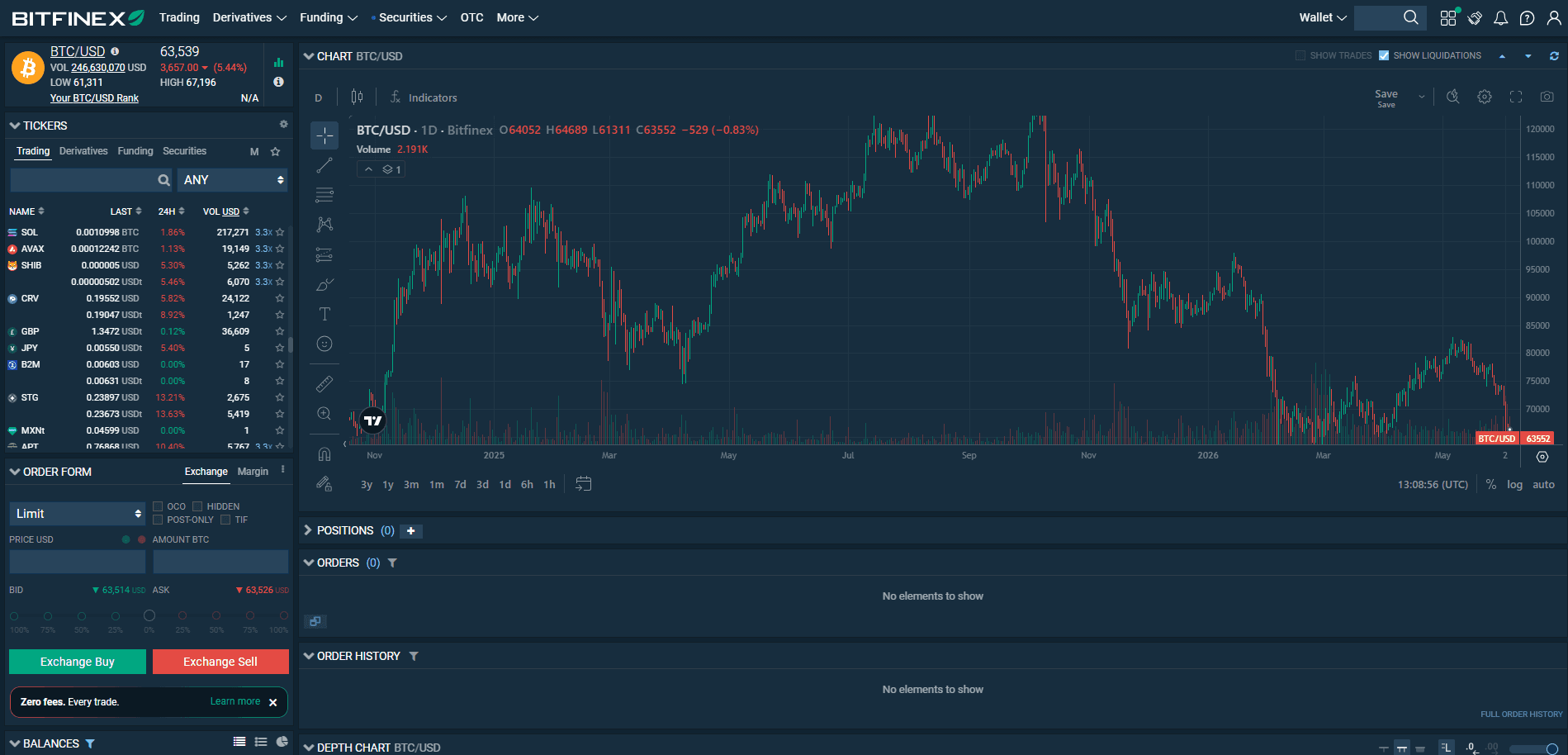
Task: Click the Exchange Buy button
Action: (78, 662)
